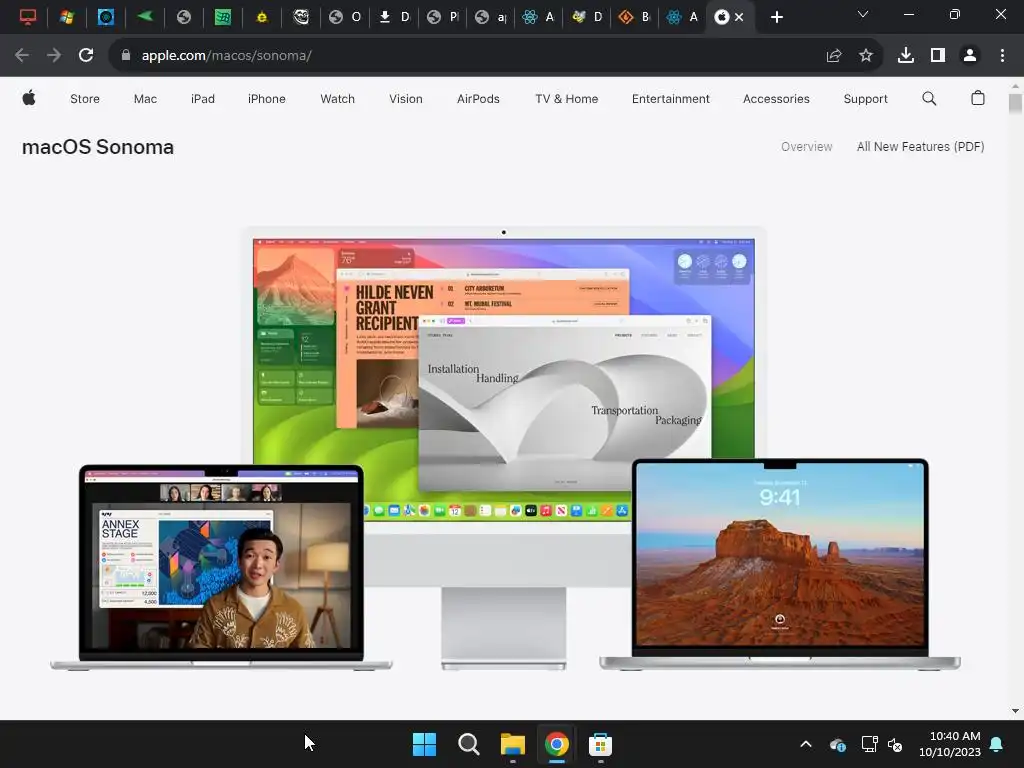Viewport: 1024px width, 768px height.
Task: Click the lock icon in address bar
Action: [x=126, y=56]
